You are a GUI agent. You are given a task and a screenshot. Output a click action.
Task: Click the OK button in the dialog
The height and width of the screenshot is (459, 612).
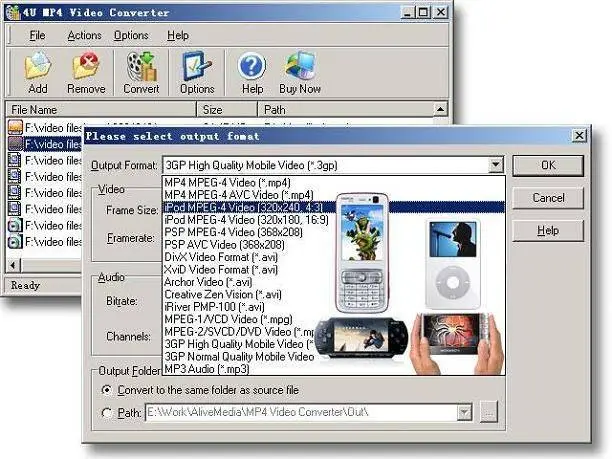pyautogui.click(x=548, y=165)
